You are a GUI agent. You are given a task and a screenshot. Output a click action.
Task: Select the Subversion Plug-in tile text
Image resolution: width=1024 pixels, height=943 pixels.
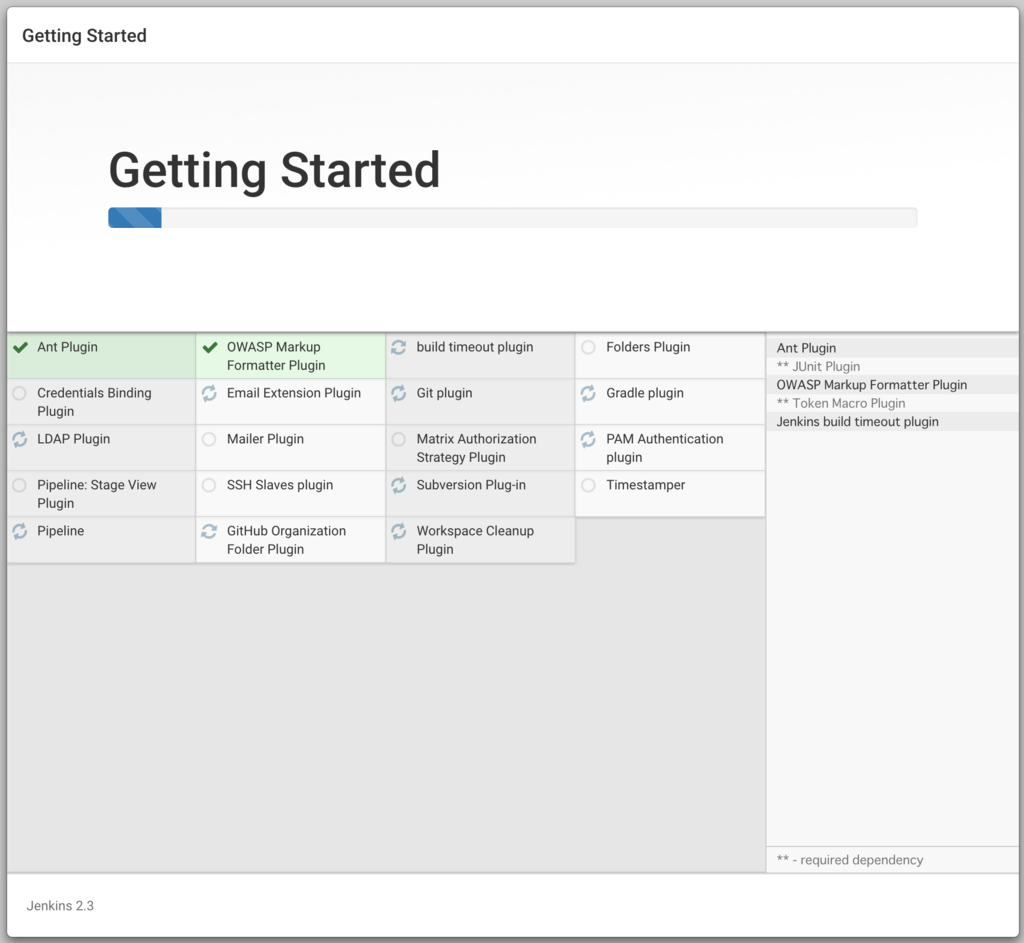point(471,485)
